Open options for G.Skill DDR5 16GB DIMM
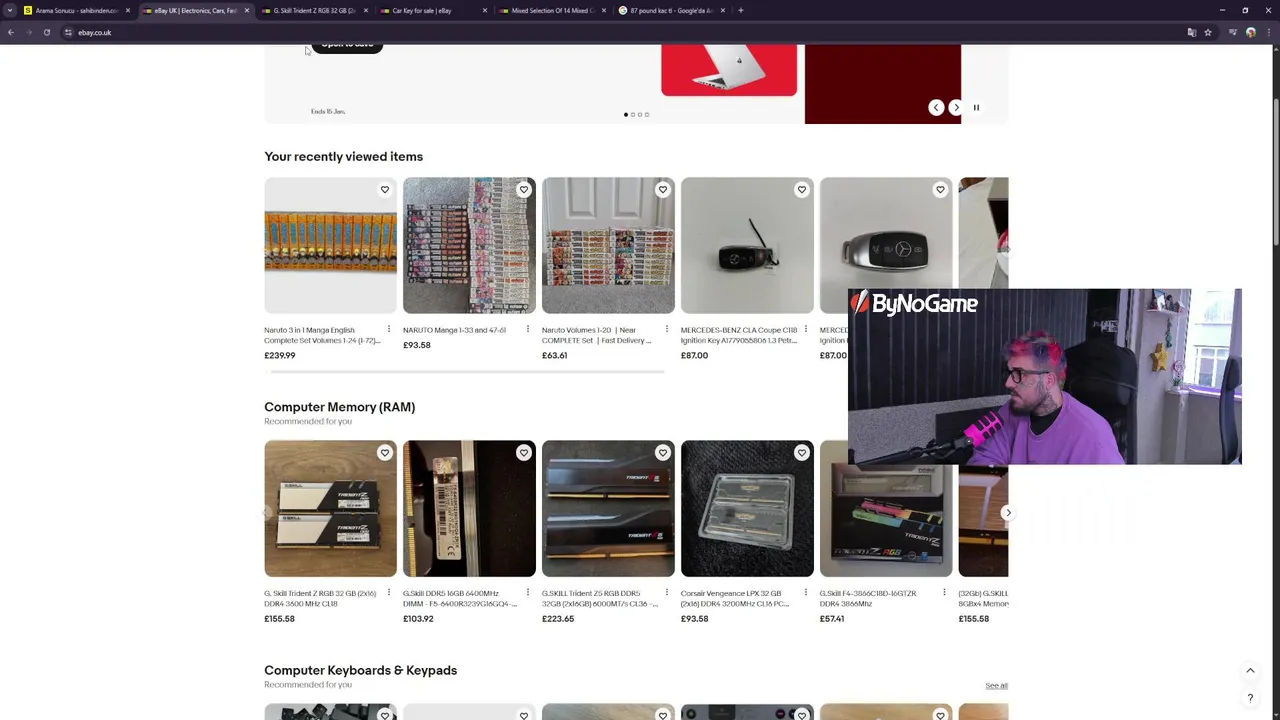The width and height of the screenshot is (1280, 720). tap(528, 593)
